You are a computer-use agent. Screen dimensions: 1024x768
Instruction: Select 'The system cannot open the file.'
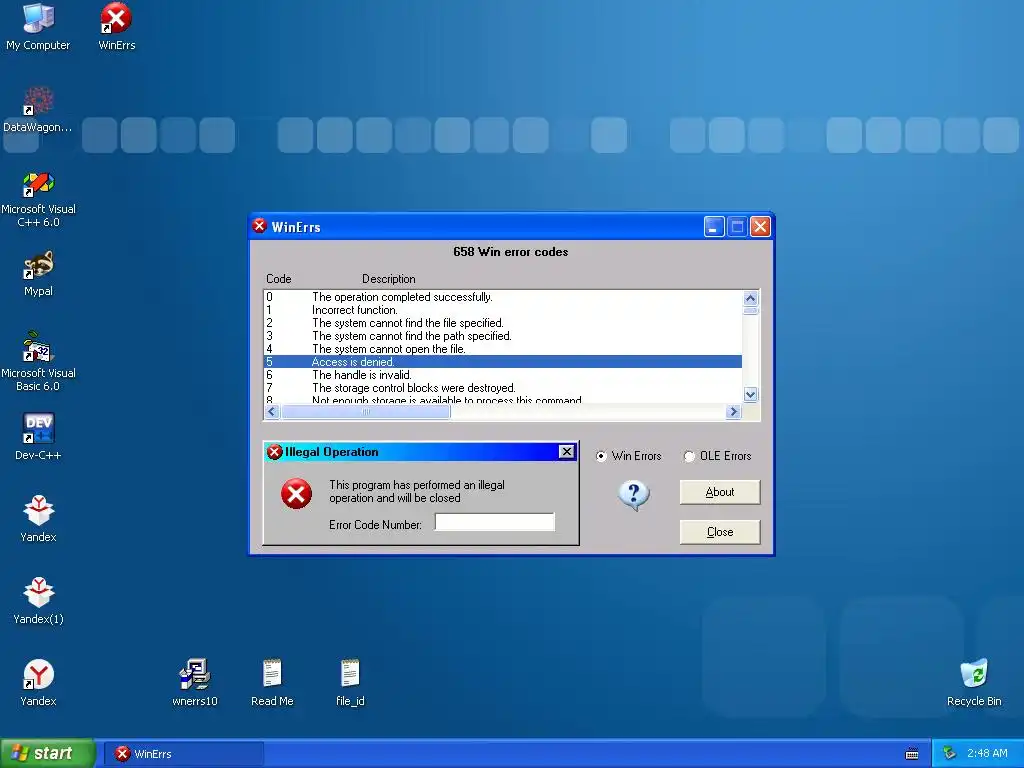(503, 349)
